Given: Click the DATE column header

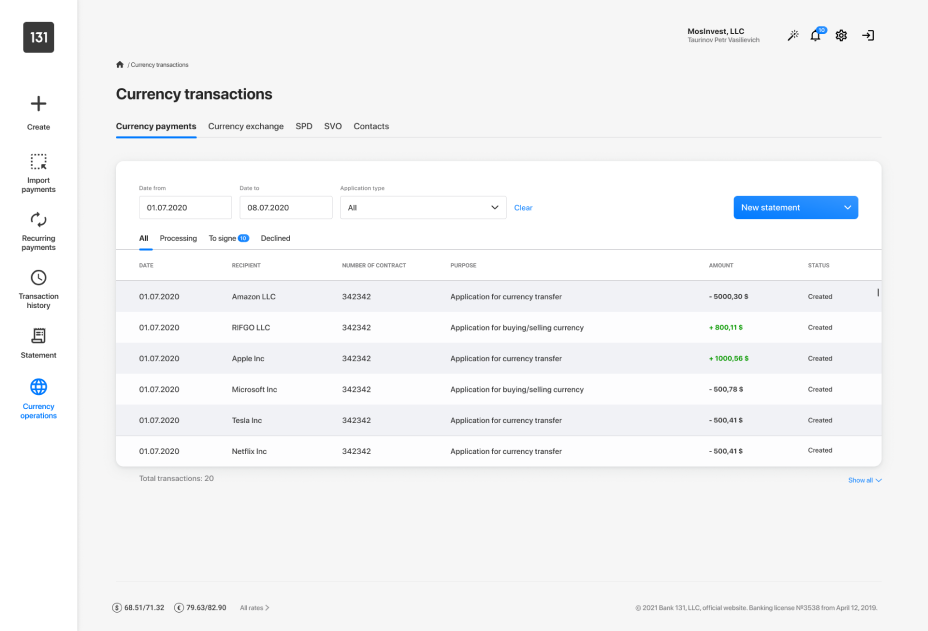Looking at the screenshot, I should point(146,265).
